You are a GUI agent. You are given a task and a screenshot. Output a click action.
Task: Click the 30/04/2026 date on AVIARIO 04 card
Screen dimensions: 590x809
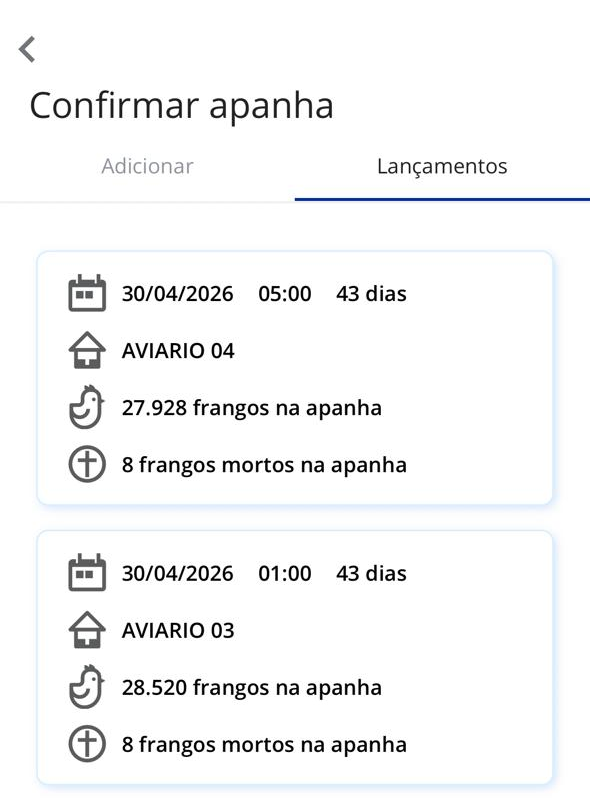[177, 294]
